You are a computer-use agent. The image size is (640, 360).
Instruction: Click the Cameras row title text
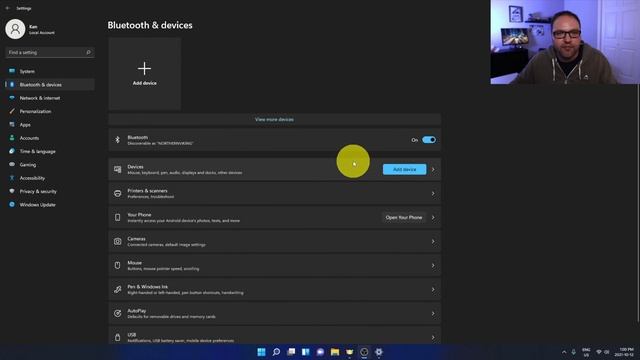click(x=136, y=239)
